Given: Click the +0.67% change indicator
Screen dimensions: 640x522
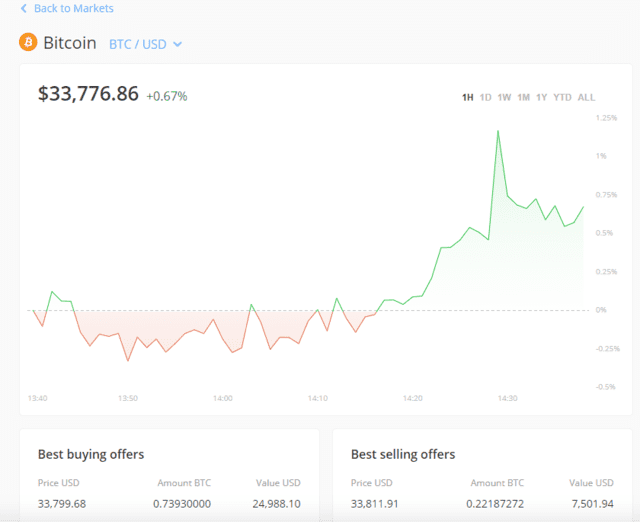Looking at the screenshot, I should (167, 96).
